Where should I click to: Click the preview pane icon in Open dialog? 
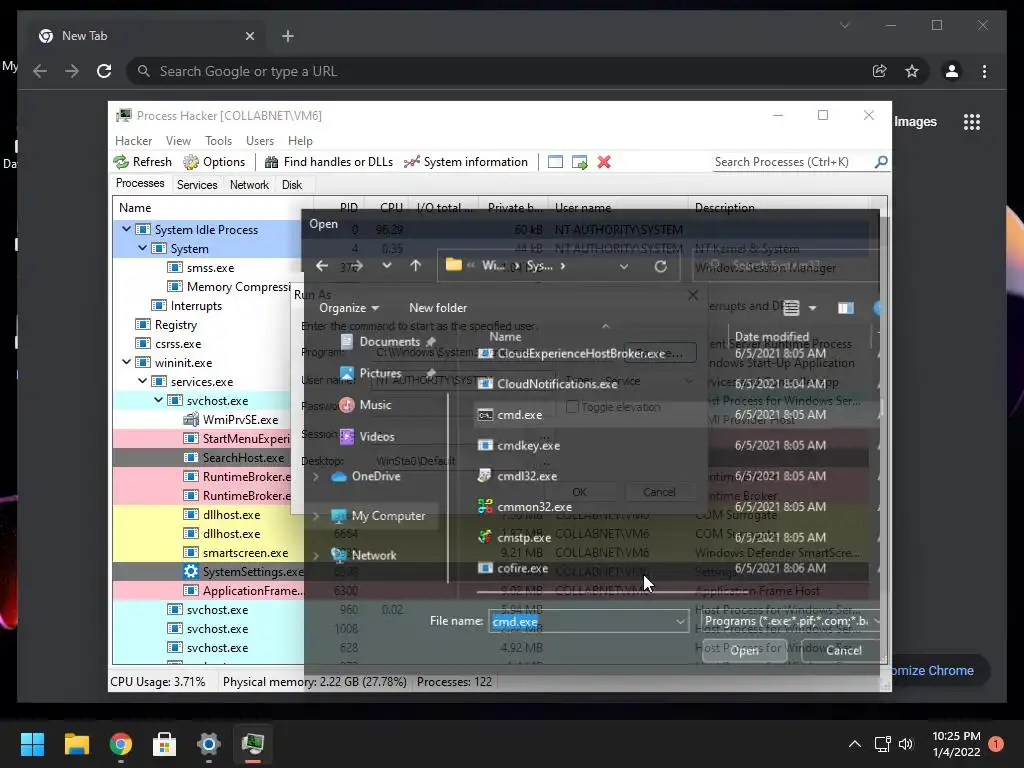point(846,308)
